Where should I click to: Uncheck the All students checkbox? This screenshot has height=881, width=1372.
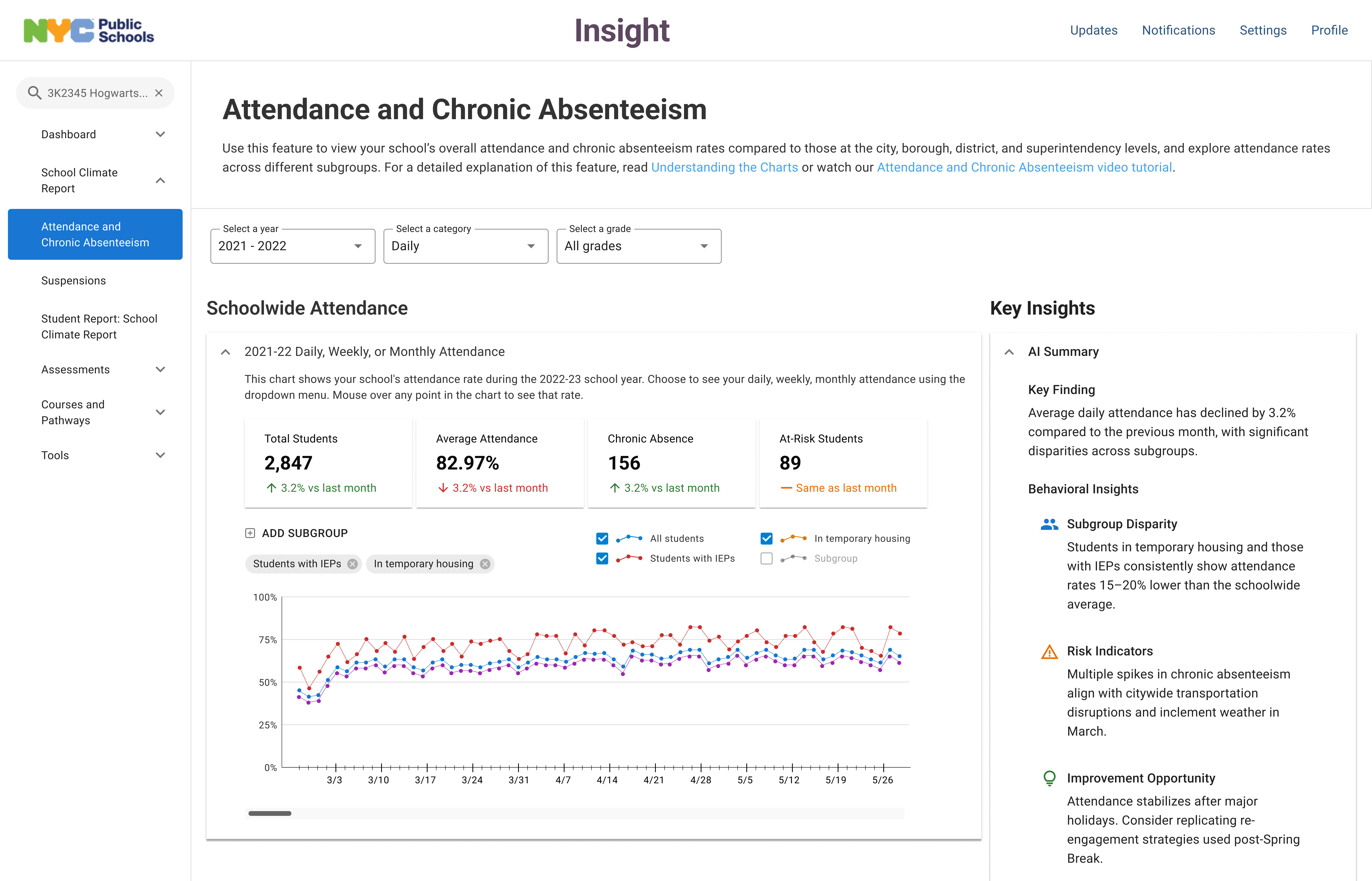click(x=602, y=538)
